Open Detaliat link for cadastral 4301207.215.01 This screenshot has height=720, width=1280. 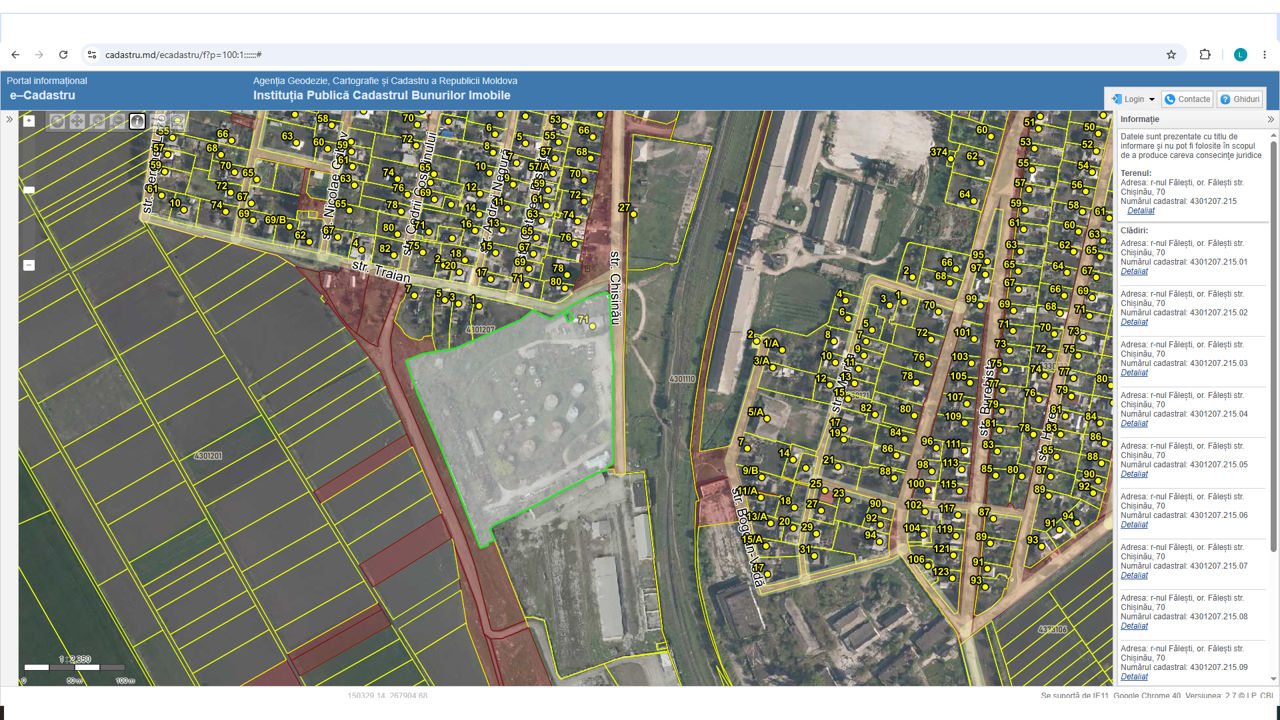(1134, 272)
